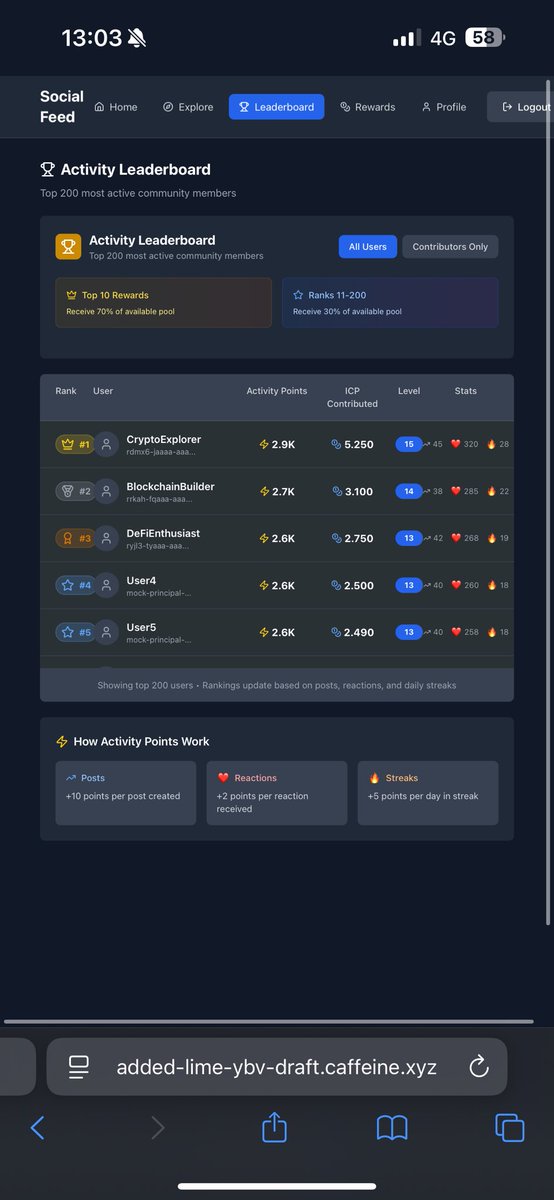Select the All Users filter
The image size is (554, 1200).
pos(368,247)
